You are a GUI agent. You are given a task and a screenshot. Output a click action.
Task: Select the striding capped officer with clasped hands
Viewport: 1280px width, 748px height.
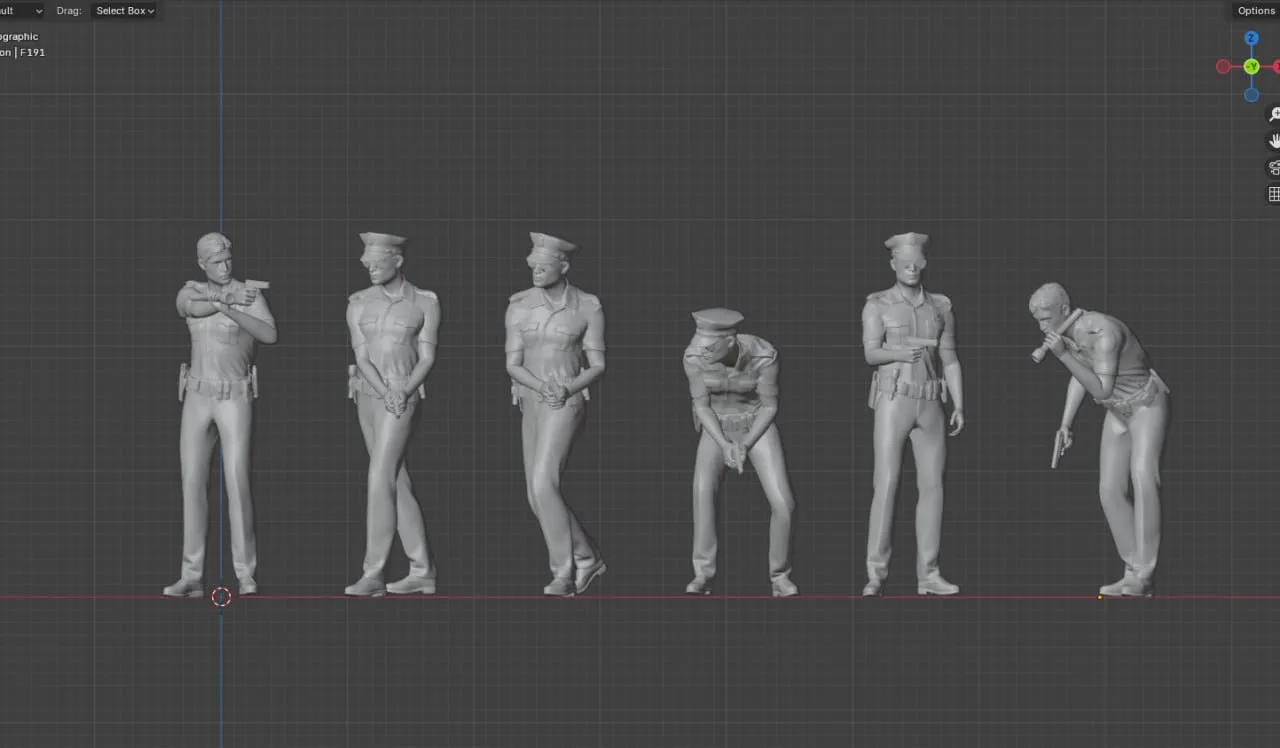tap(556, 414)
